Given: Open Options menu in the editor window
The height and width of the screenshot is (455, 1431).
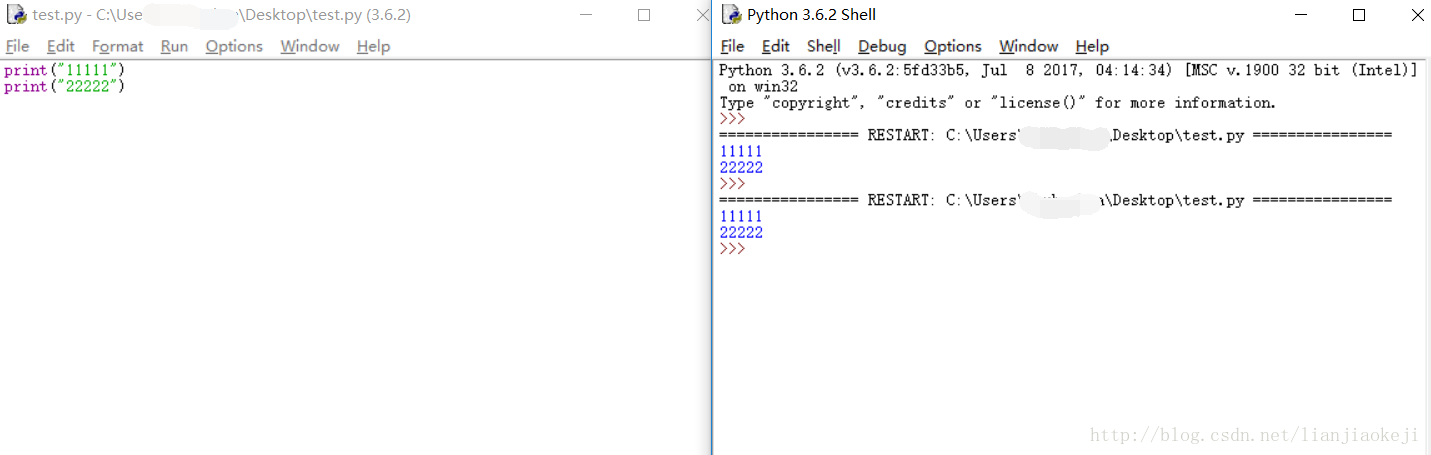Looking at the screenshot, I should pyautogui.click(x=234, y=46).
